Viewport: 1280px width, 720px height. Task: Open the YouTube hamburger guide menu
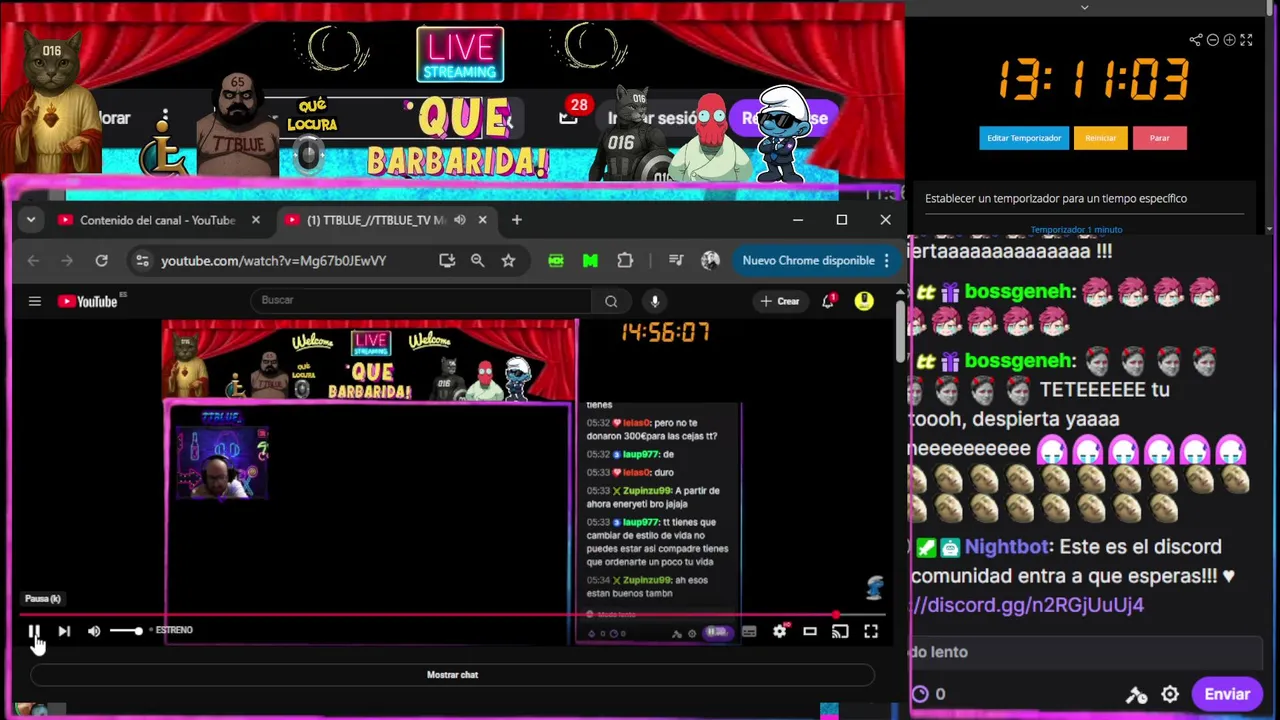(x=35, y=301)
